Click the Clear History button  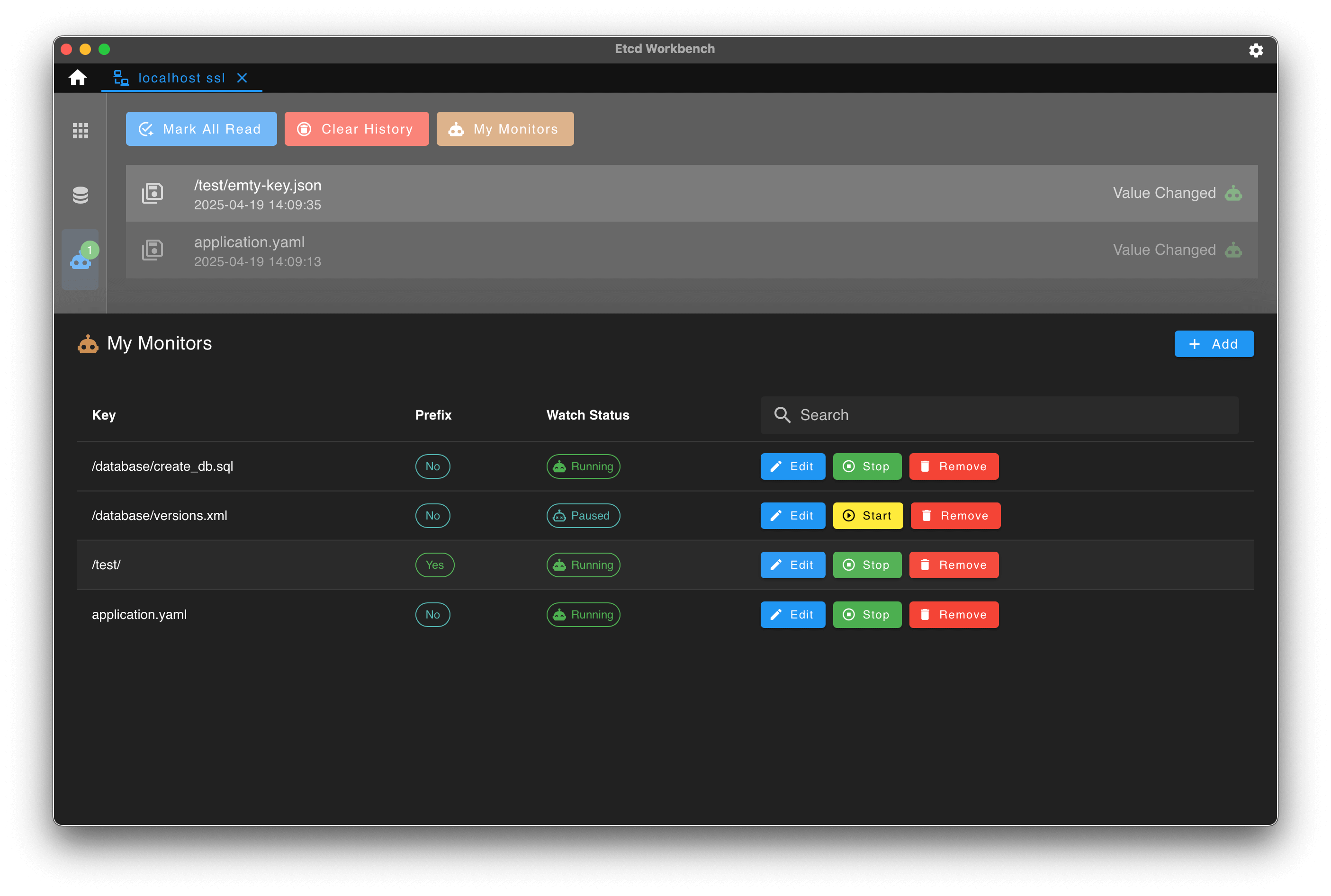[357, 129]
